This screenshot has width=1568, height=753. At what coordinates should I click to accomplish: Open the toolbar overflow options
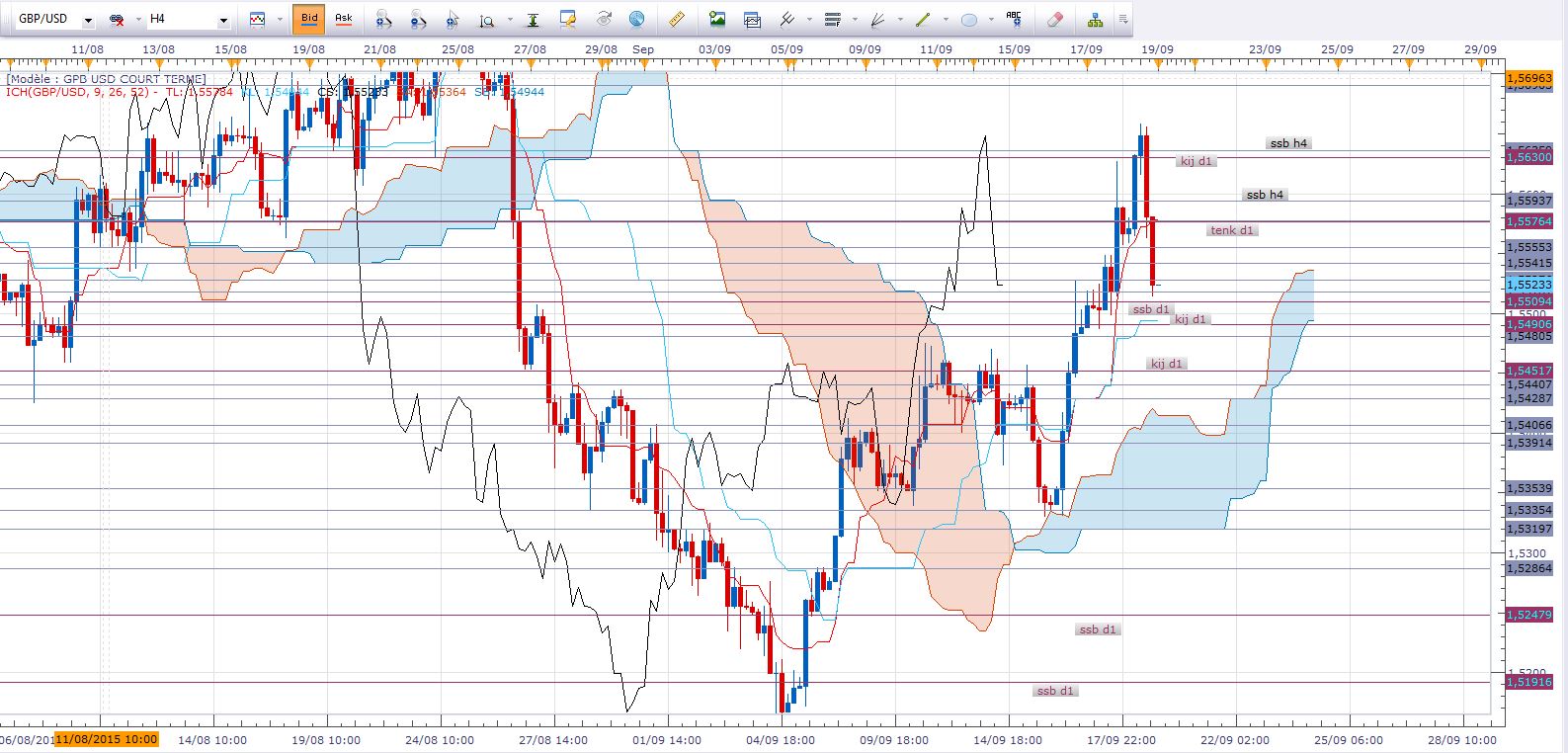[x=1122, y=19]
